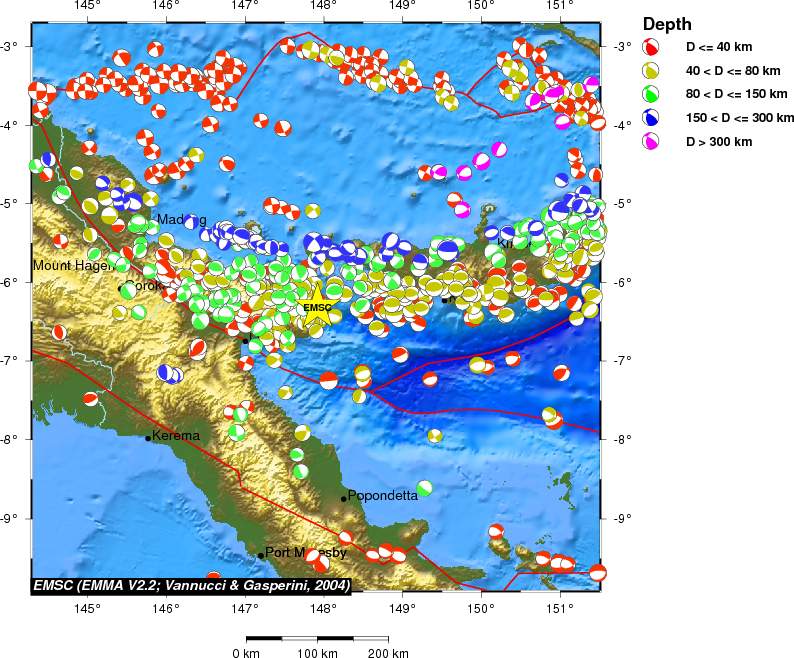Select the Madang city label
The width and height of the screenshot is (794, 658).
(181, 220)
